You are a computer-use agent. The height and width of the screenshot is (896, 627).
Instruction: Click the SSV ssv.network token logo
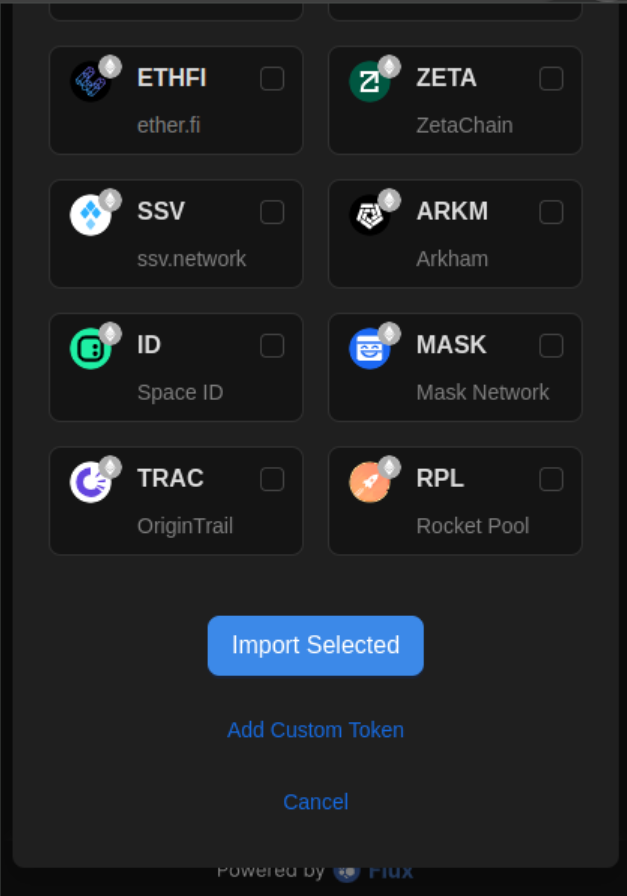pos(90,215)
